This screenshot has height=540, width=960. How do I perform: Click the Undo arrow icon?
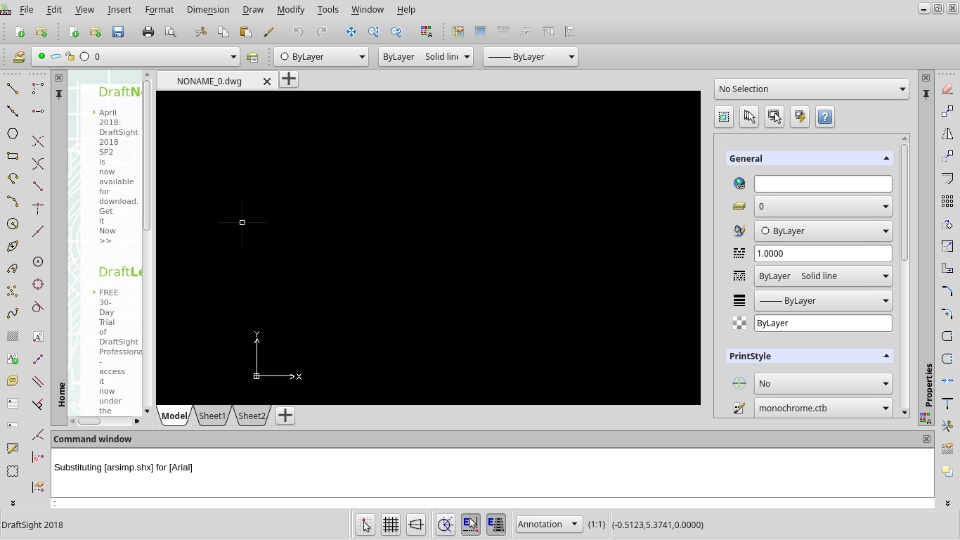click(x=298, y=32)
